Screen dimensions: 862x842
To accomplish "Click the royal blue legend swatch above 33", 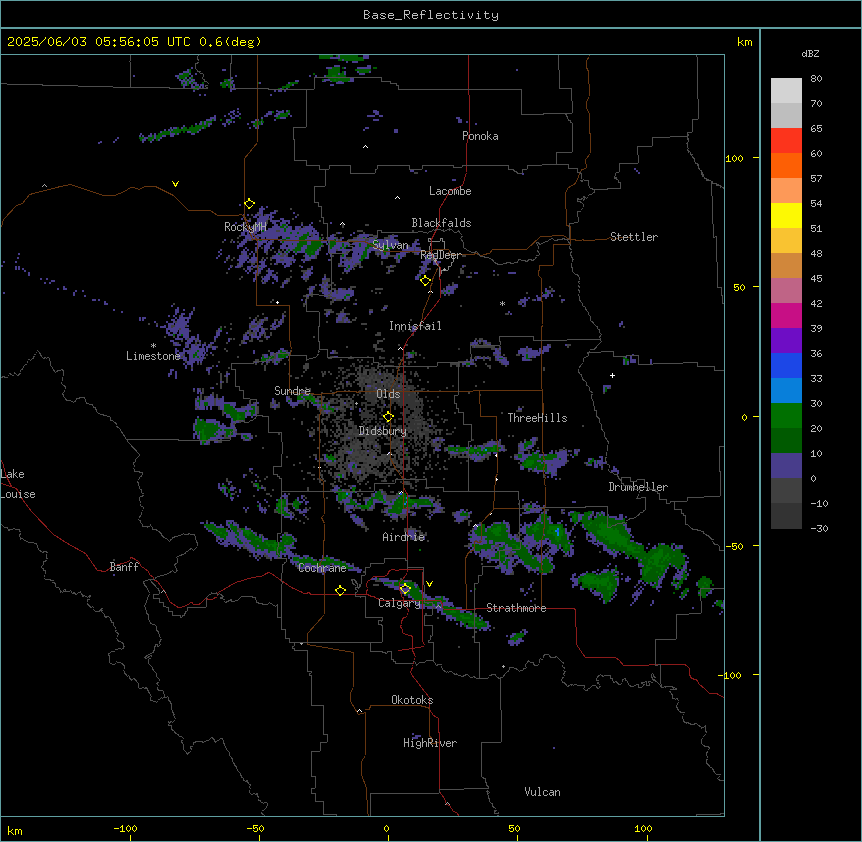I will [786, 365].
